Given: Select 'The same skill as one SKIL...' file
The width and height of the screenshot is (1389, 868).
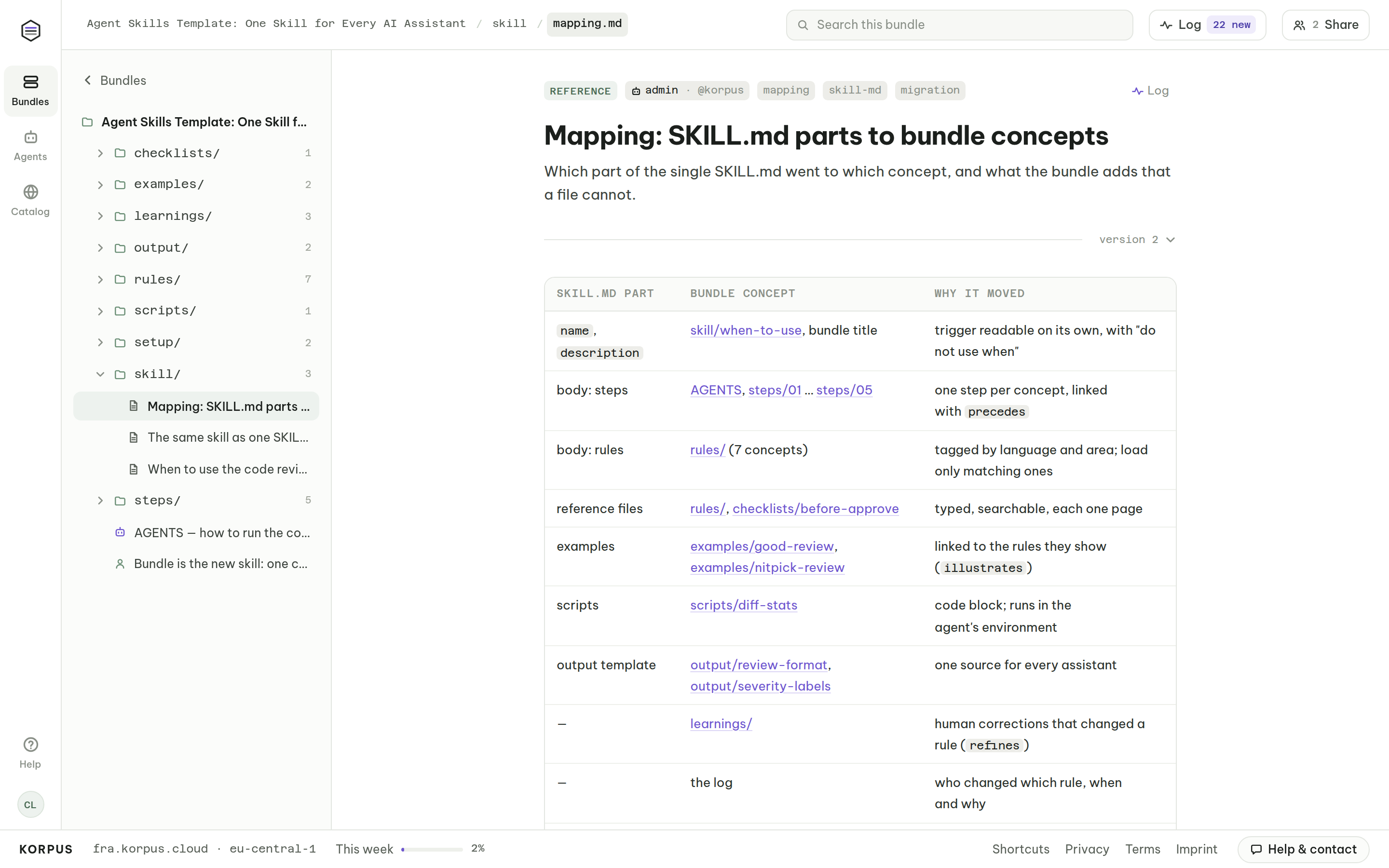Looking at the screenshot, I should 196,437.
